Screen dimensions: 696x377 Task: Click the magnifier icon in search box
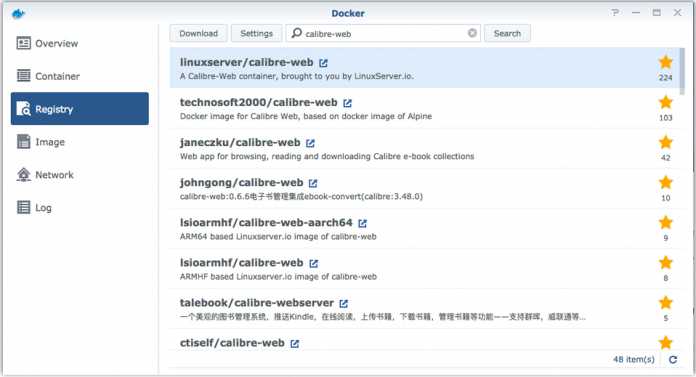(x=297, y=33)
